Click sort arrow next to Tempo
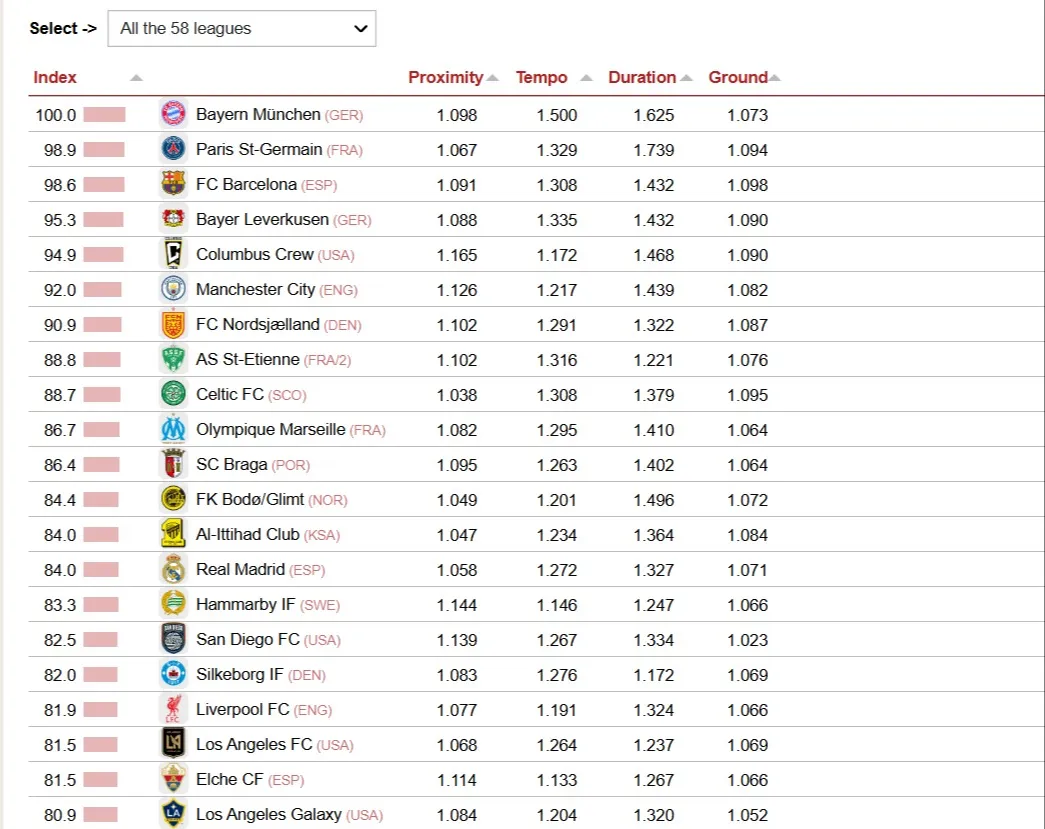The height and width of the screenshot is (829, 1045). coord(586,78)
